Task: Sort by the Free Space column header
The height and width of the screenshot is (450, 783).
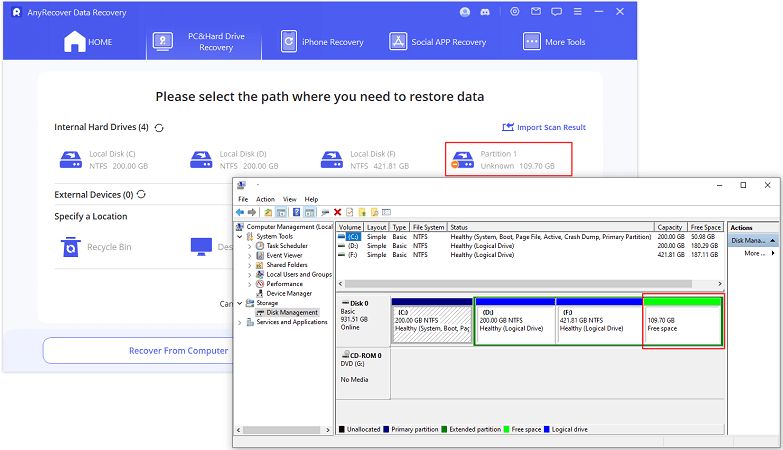Action: [706, 227]
